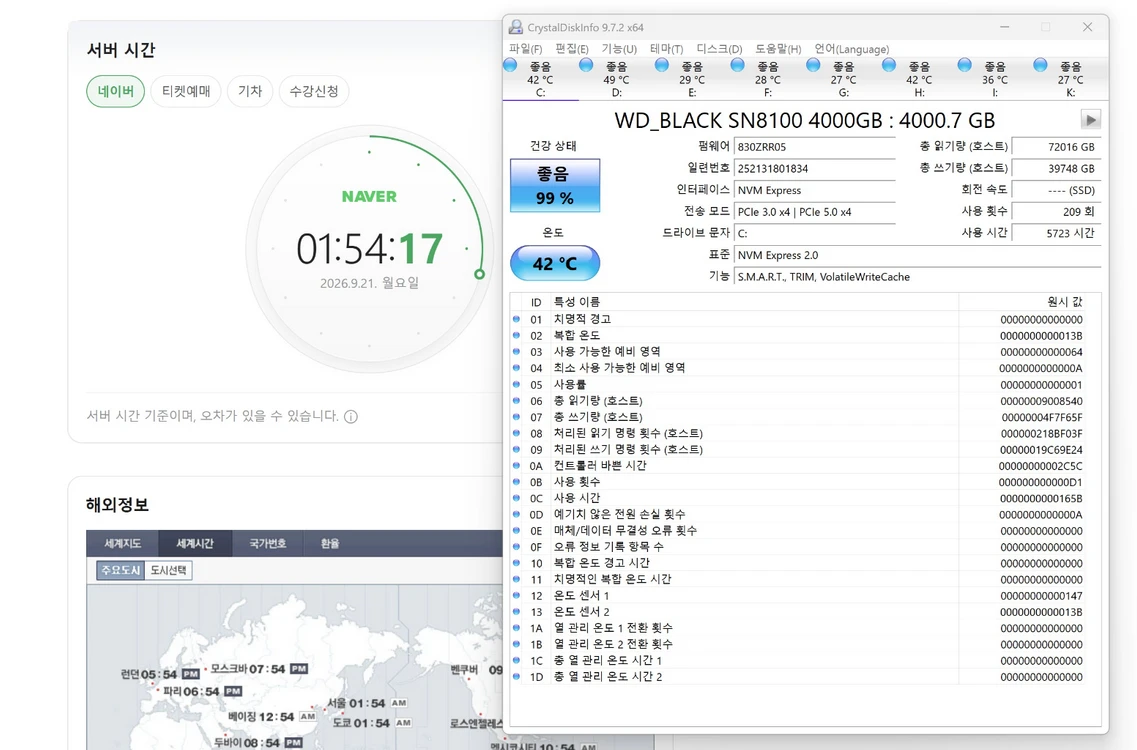Select drive C: status orb icon
1137x750 pixels.
pos(510,65)
